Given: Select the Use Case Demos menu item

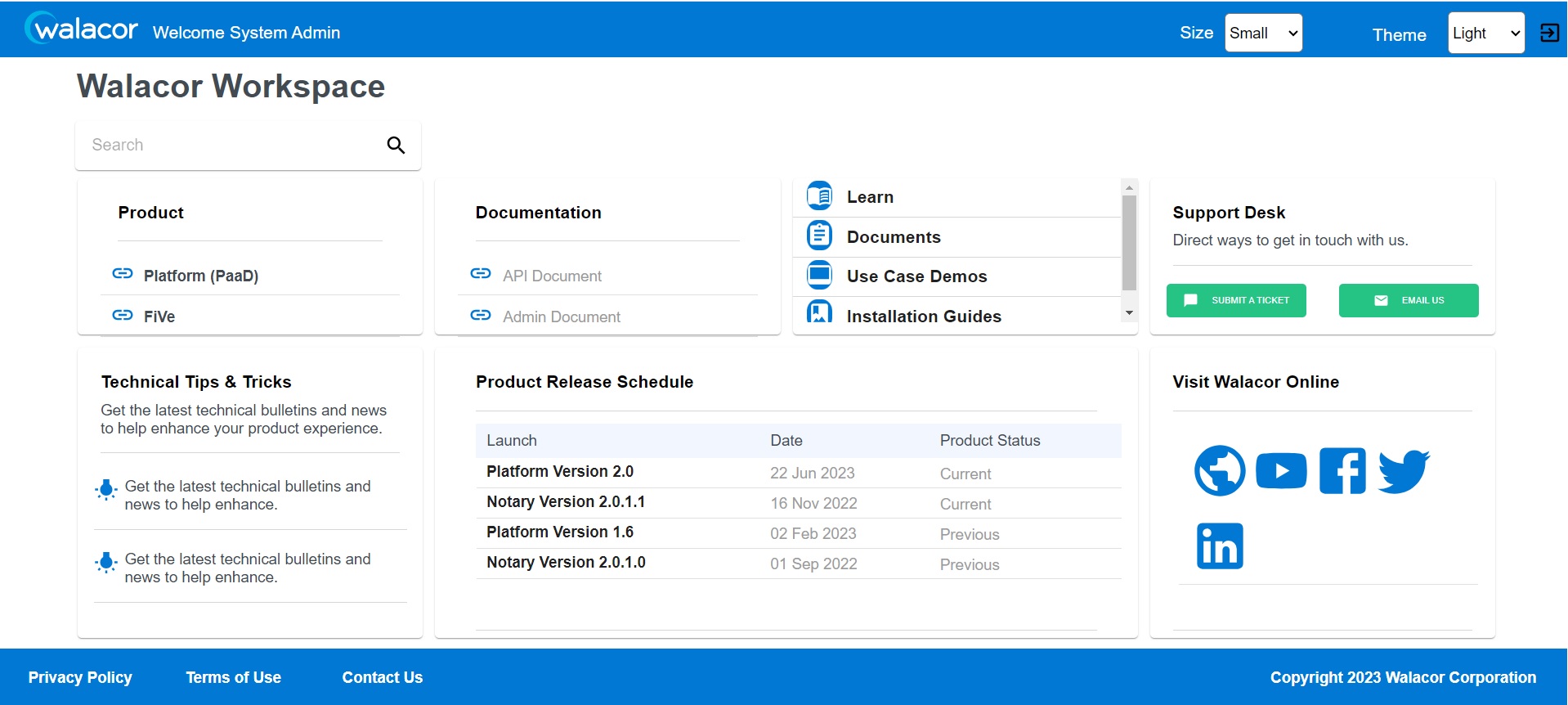Looking at the screenshot, I should pos(957,276).
